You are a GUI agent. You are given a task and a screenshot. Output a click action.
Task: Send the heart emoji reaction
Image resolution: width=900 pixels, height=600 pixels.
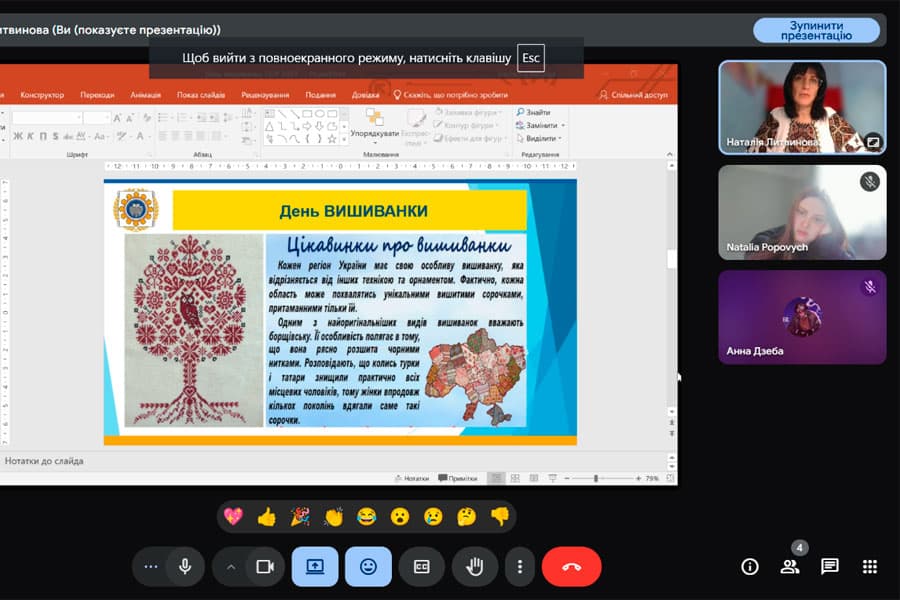233,517
